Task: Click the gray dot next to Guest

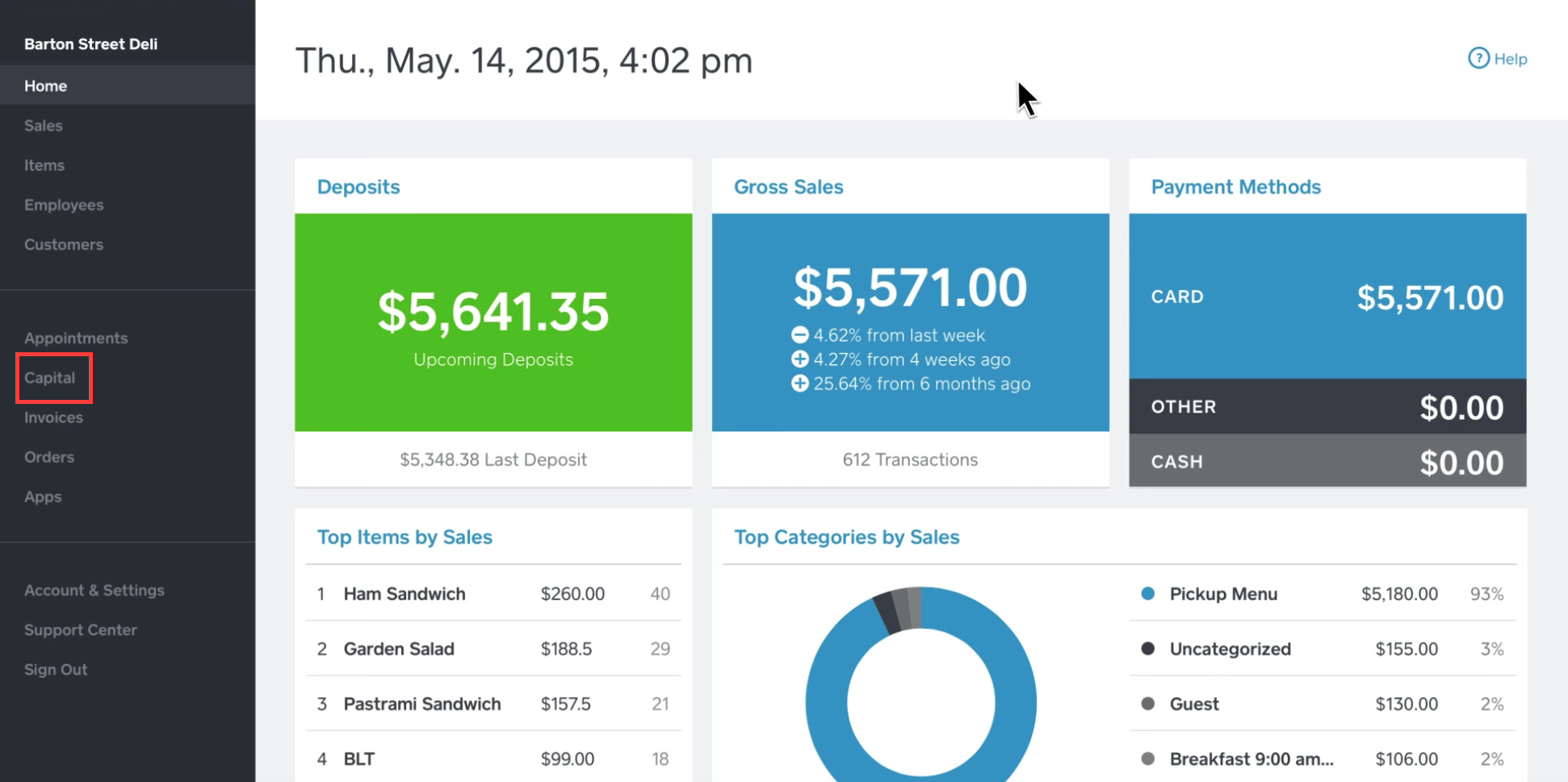Action: [x=1147, y=704]
